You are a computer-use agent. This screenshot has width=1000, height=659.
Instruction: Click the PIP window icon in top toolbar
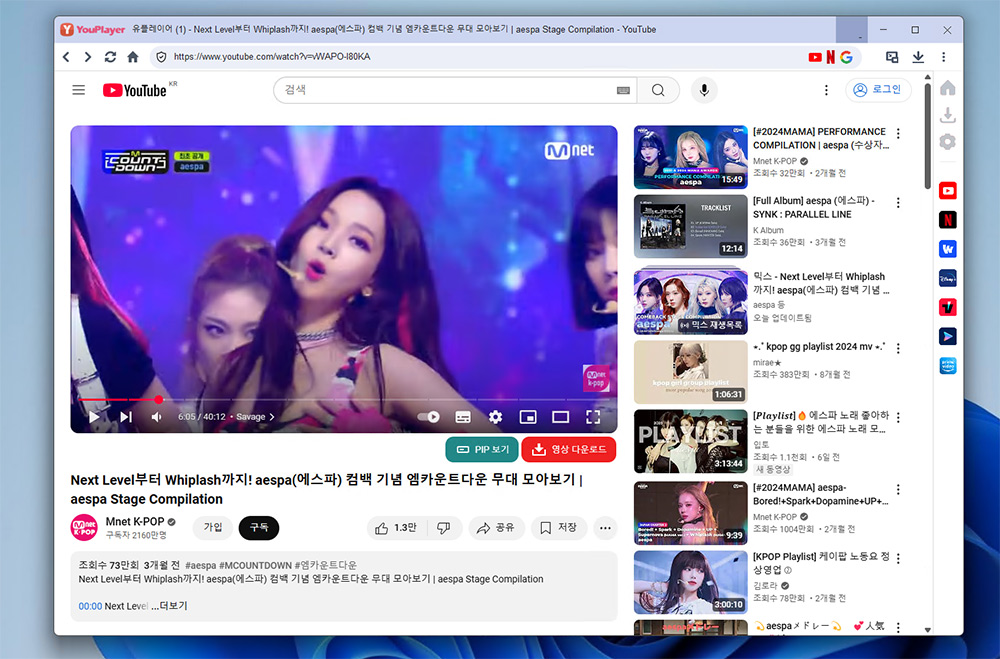[x=892, y=57]
